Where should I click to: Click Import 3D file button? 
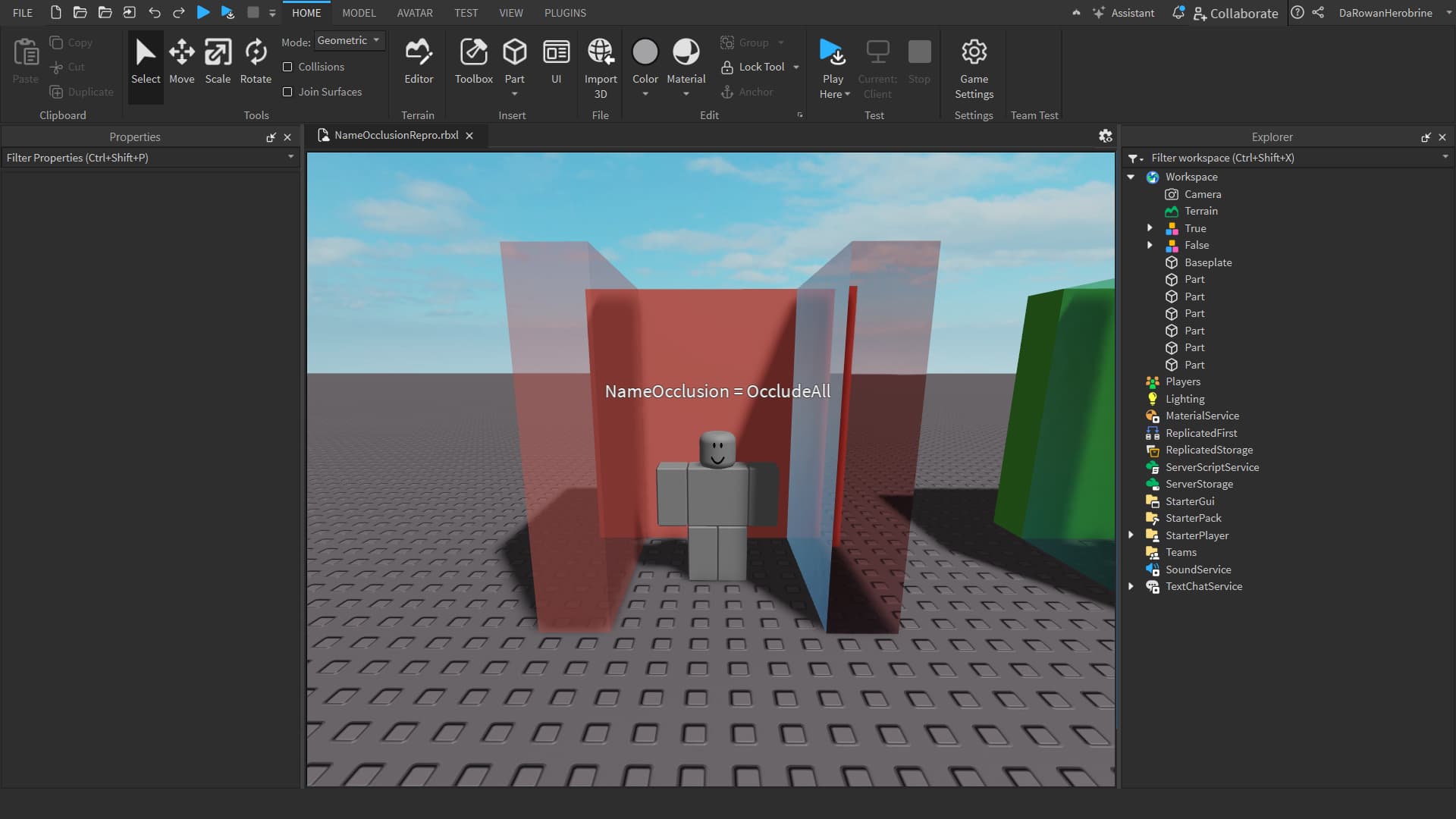(601, 68)
